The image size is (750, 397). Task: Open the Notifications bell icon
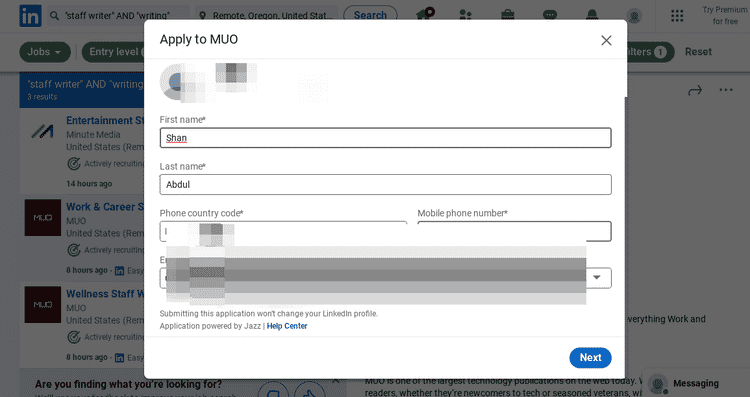pyautogui.click(x=592, y=15)
